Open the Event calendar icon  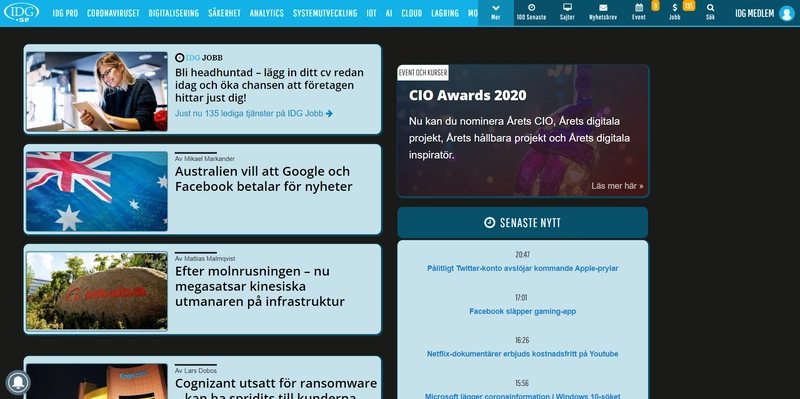click(639, 8)
